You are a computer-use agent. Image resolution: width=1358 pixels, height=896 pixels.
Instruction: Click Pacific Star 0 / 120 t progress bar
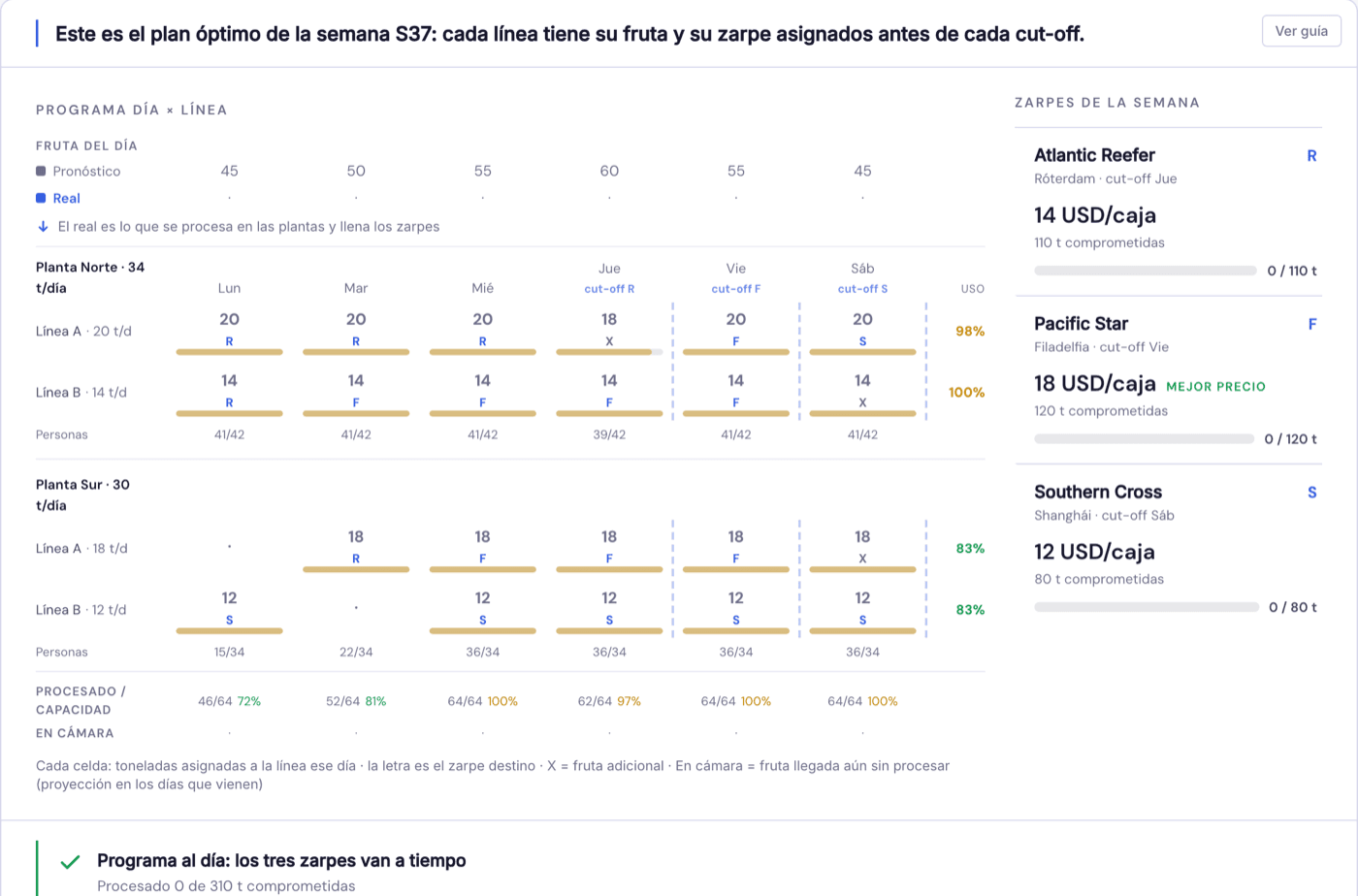coord(1144,439)
